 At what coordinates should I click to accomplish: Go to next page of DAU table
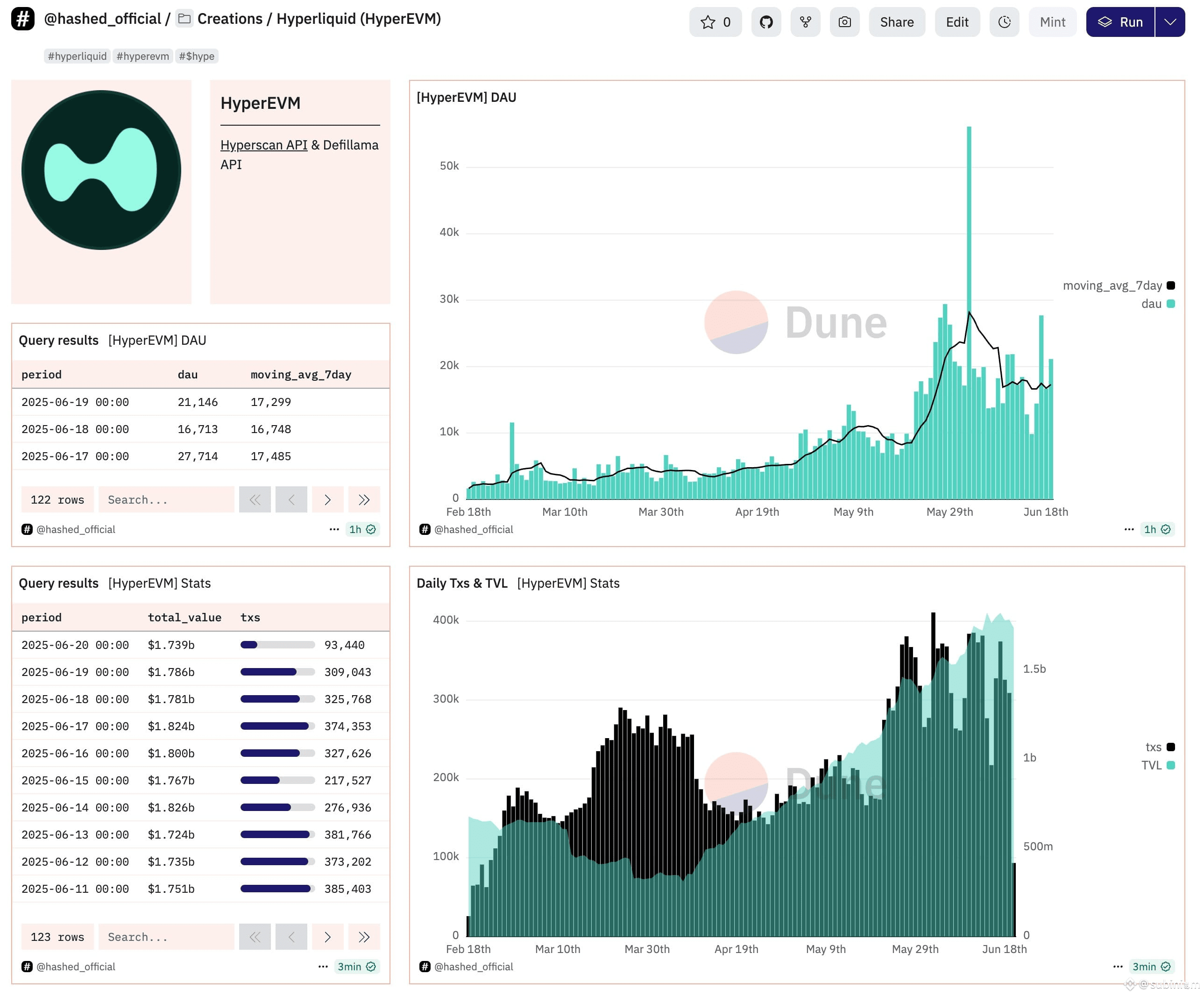[327, 499]
